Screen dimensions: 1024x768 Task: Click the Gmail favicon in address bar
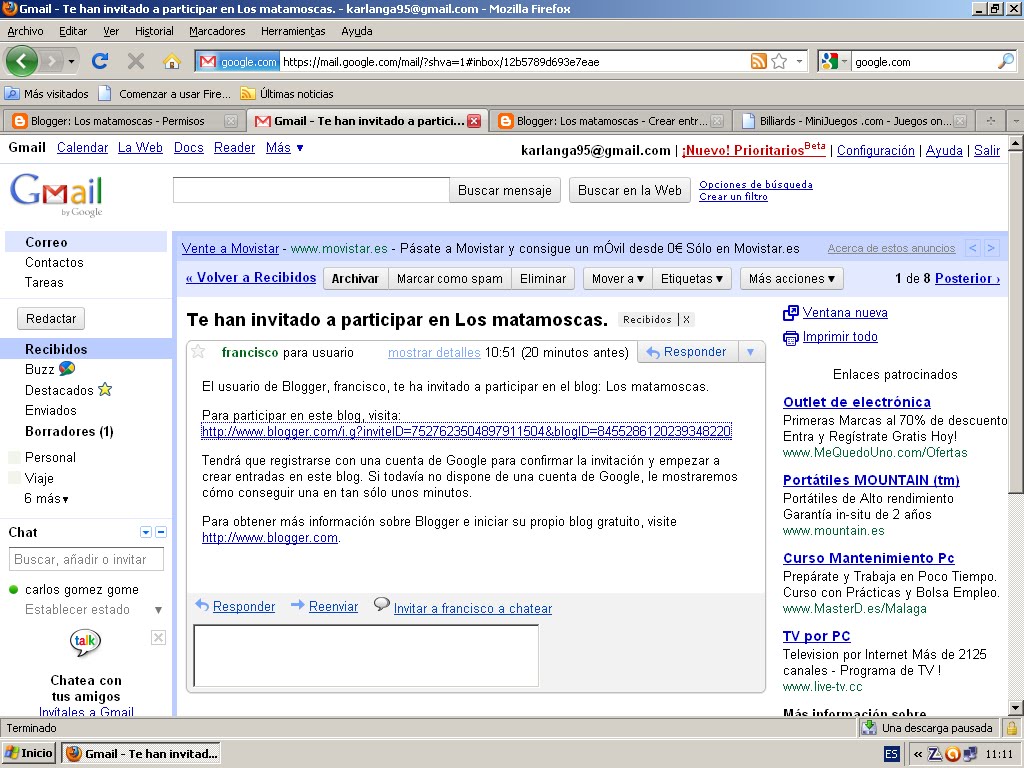[208, 61]
